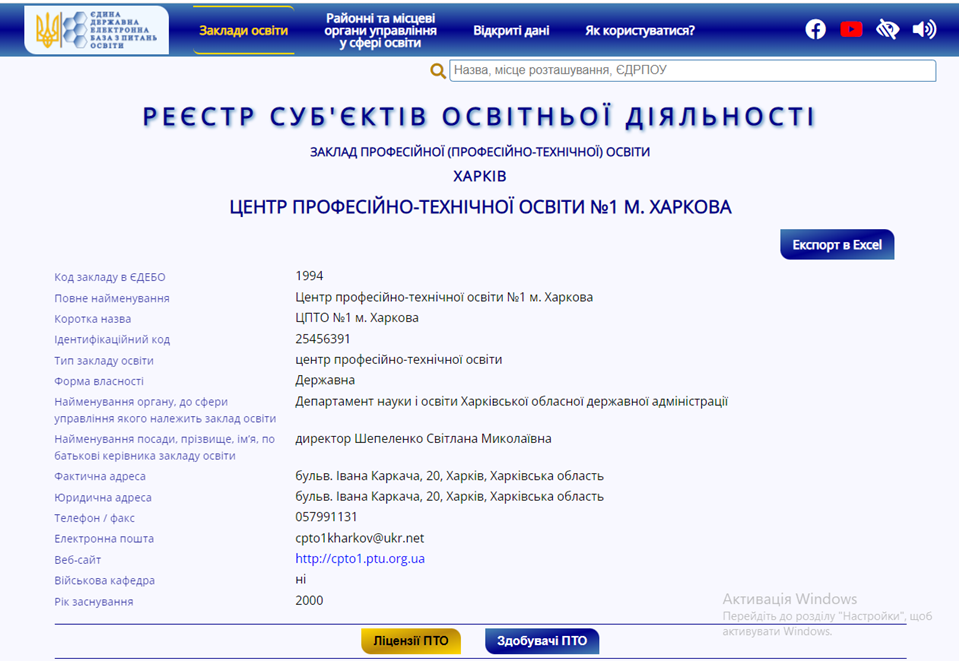Open Районні та місцеві органи управління menu

(x=380, y=31)
